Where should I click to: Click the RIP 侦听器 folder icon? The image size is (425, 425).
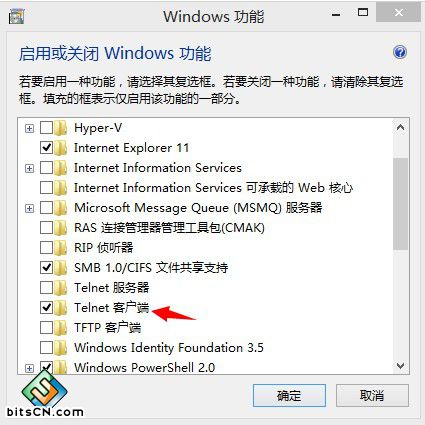(x=60, y=248)
